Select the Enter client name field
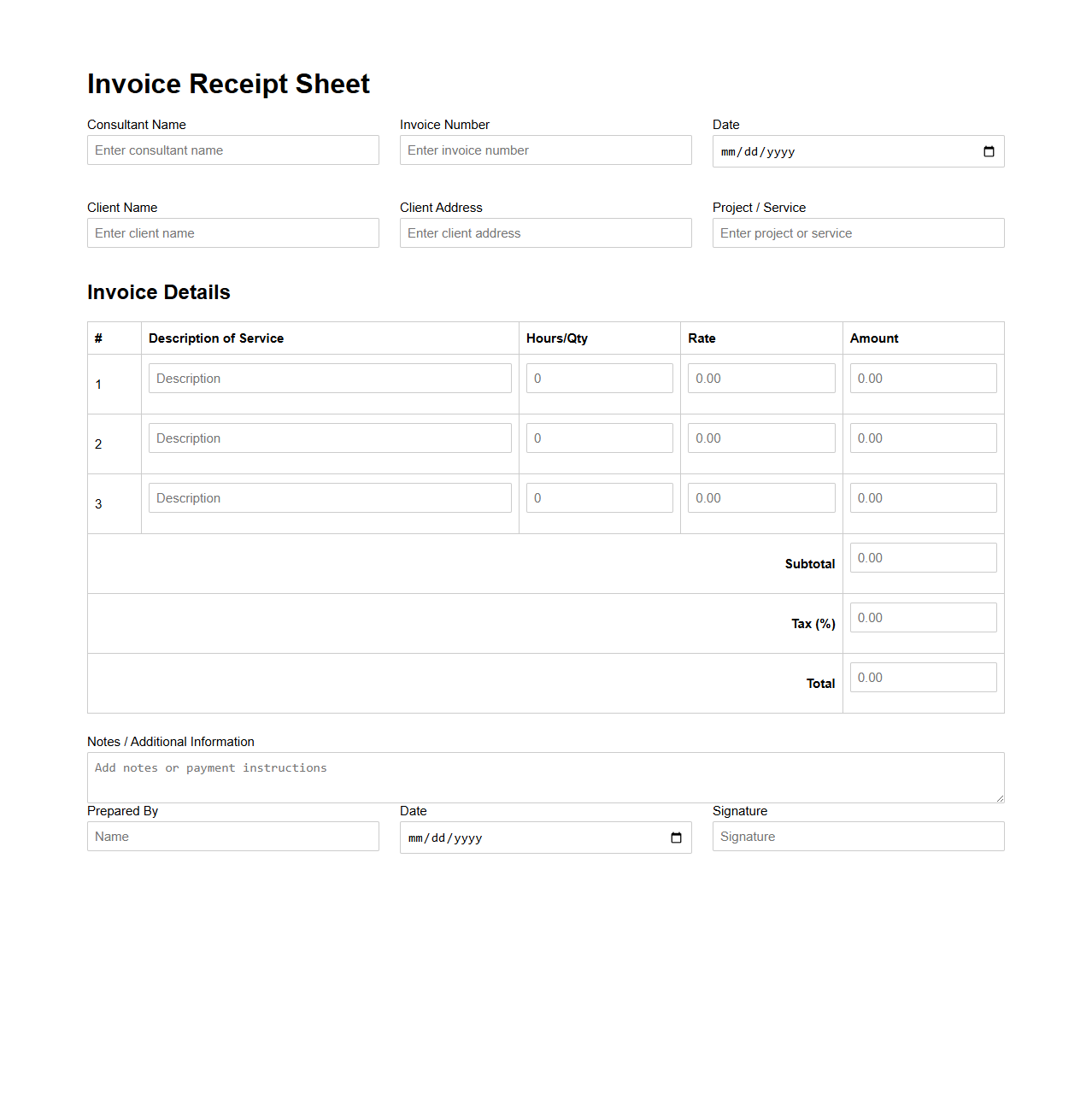The width and height of the screenshot is (1092, 1111). tap(232, 232)
